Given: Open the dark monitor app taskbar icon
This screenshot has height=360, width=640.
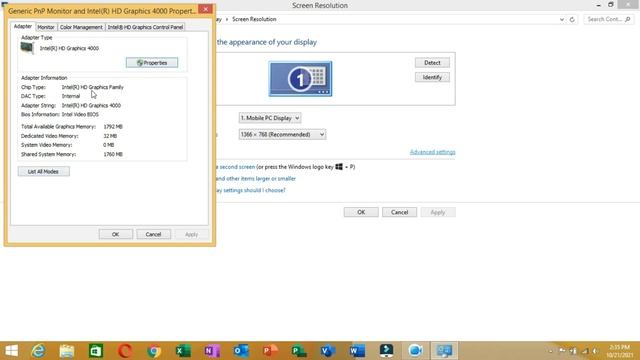Looking at the screenshot, I should pyautogui.click(x=386, y=351).
